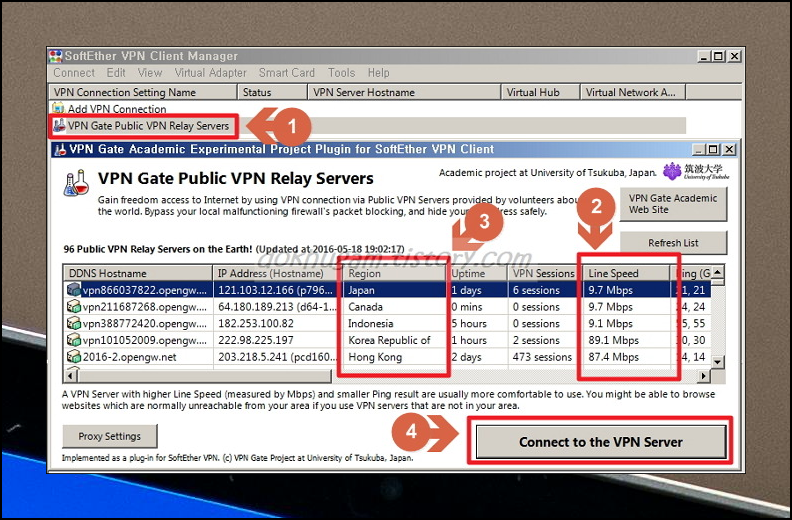Screen dimensions: 792x520
Task: Select the Canada region cell
Action: [394, 307]
